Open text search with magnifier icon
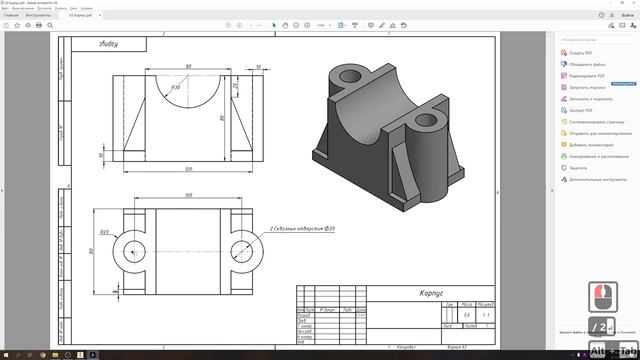Screen dimensions: 640x360 (x=50, y=25)
